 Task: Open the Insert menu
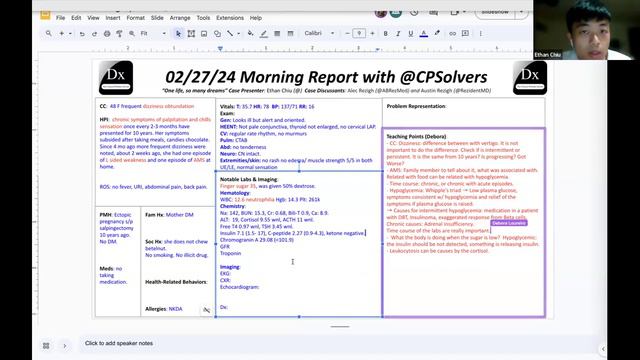coord(113,18)
